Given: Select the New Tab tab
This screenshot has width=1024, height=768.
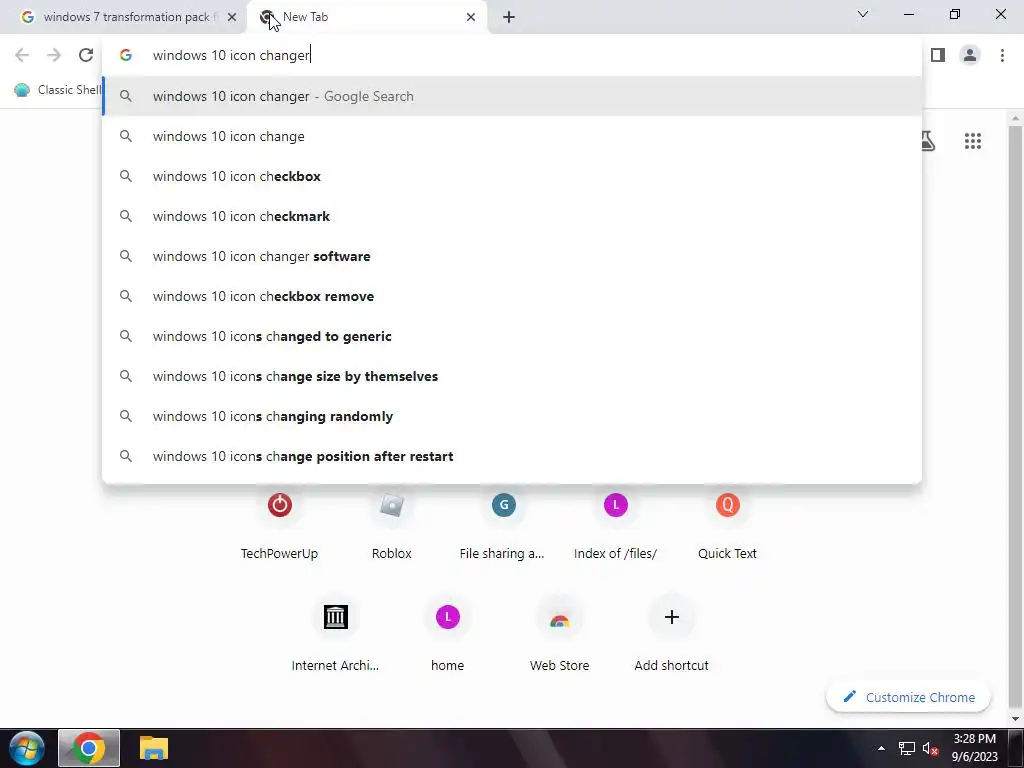Looking at the screenshot, I should coord(366,17).
